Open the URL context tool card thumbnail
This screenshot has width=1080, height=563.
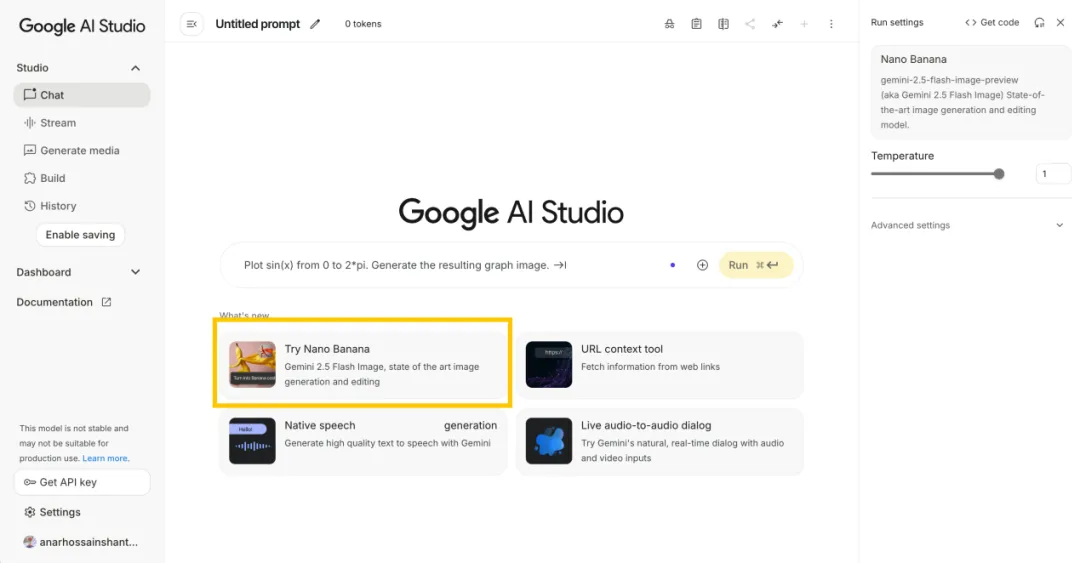pyautogui.click(x=549, y=365)
